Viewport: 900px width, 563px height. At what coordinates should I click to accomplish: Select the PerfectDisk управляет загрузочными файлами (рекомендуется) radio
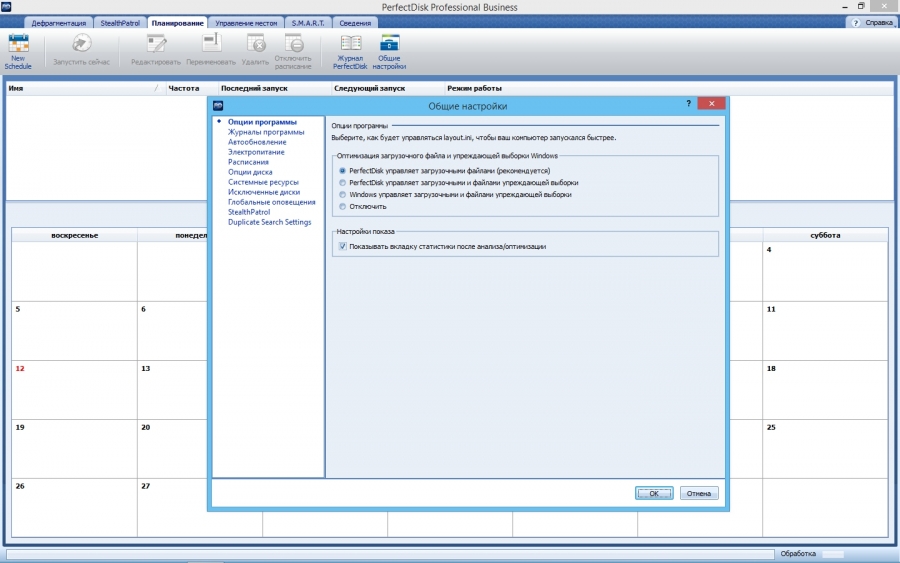click(x=343, y=171)
